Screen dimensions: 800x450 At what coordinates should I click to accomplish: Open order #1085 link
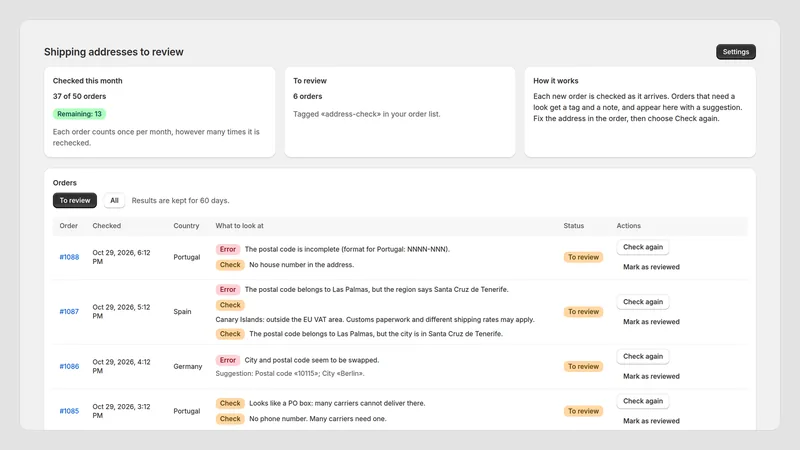[69, 411]
